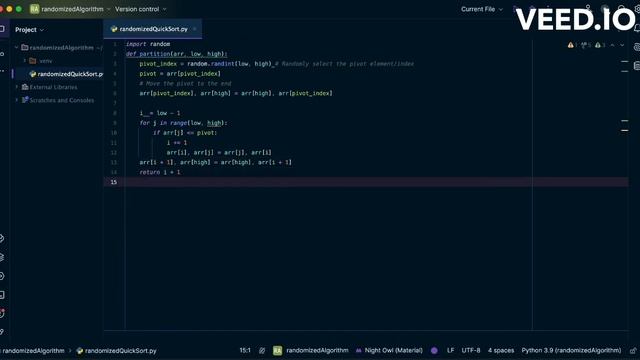
Task: Click the top error stripe marker on scrollbar
Action: coord(624,62)
